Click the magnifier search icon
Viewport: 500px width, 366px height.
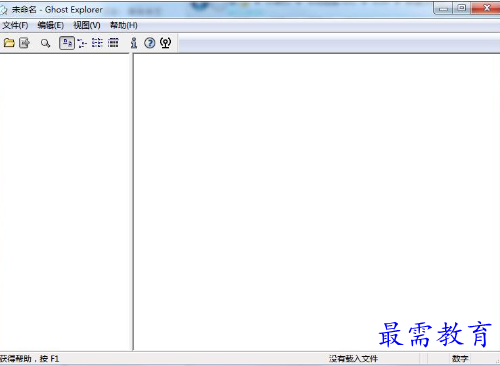[45, 43]
